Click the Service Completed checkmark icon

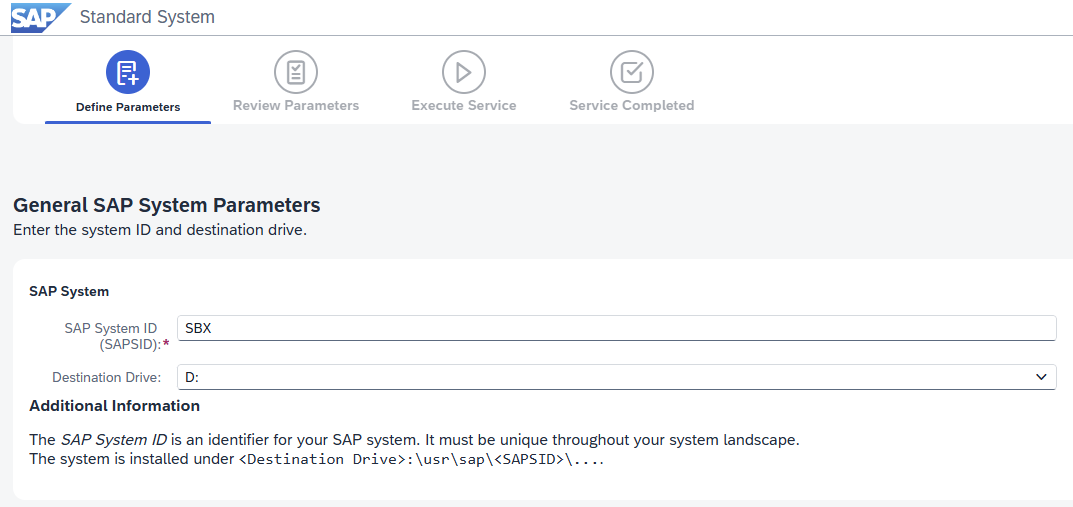point(632,73)
